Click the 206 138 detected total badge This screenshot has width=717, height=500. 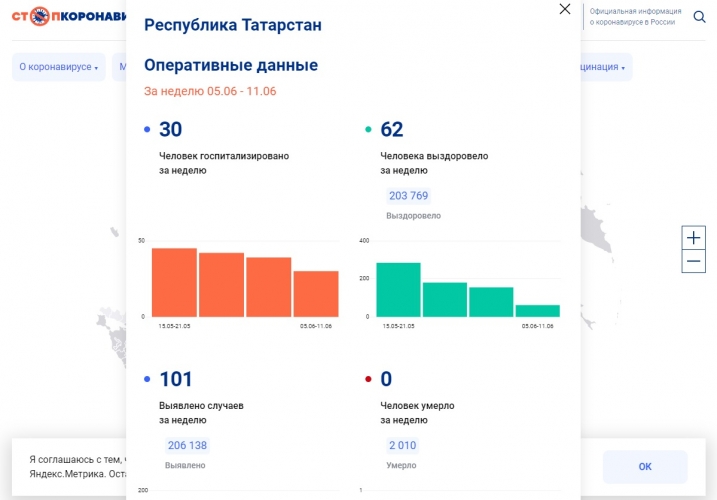pos(186,446)
